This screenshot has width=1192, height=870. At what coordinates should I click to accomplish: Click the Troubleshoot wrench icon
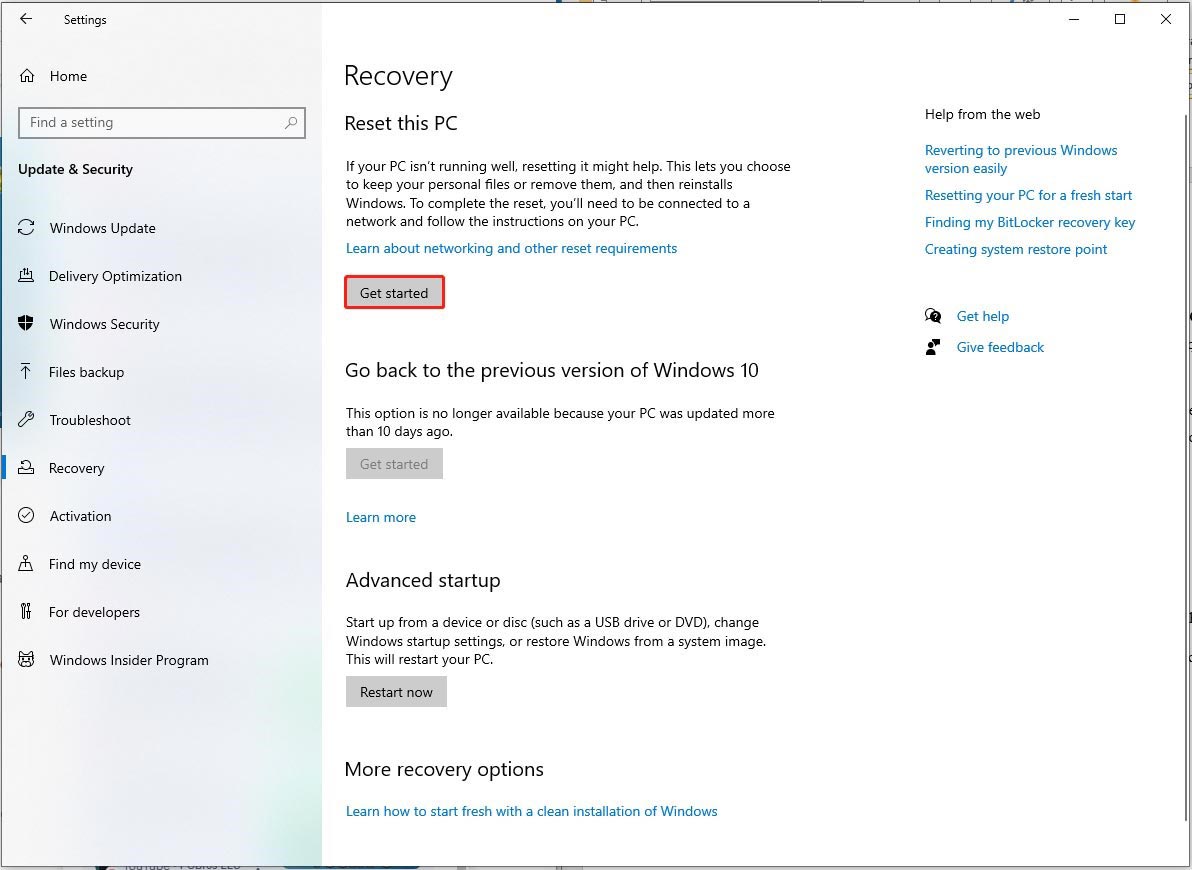(26, 419)
